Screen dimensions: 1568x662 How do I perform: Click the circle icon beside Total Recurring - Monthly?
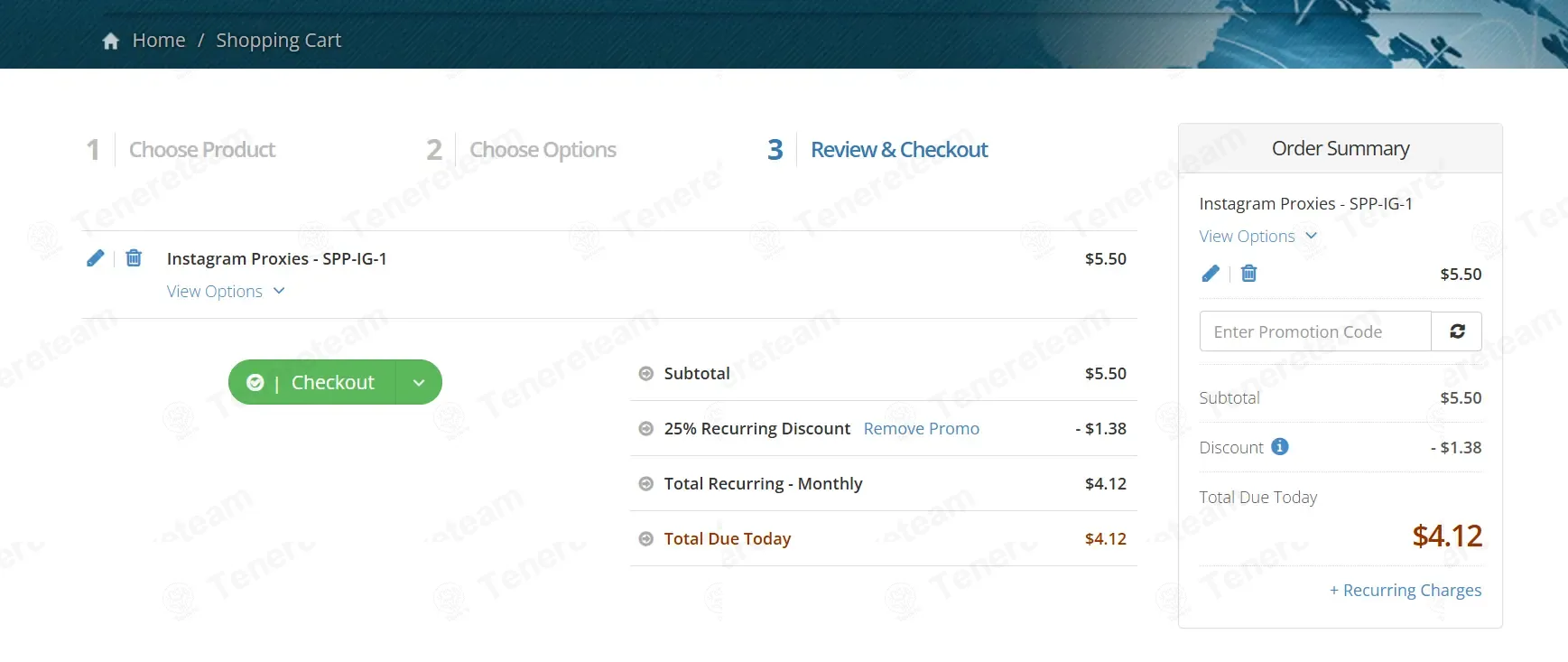(646, 484)
